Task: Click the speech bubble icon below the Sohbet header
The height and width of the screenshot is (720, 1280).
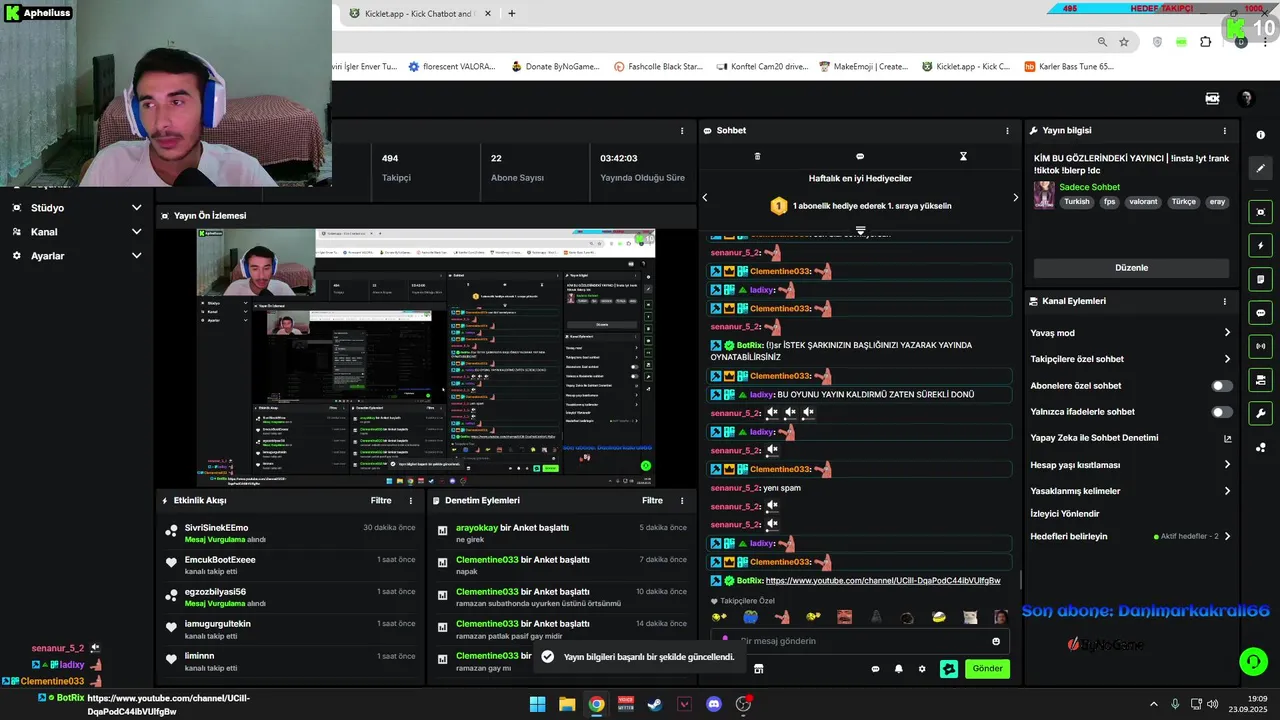Action: 860,156
